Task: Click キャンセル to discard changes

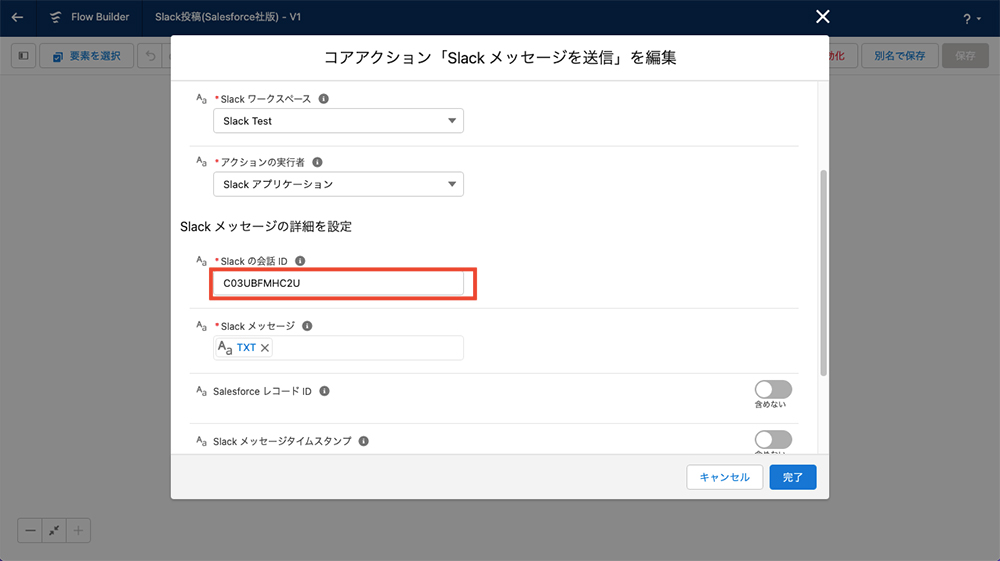Action: (724, 477)
